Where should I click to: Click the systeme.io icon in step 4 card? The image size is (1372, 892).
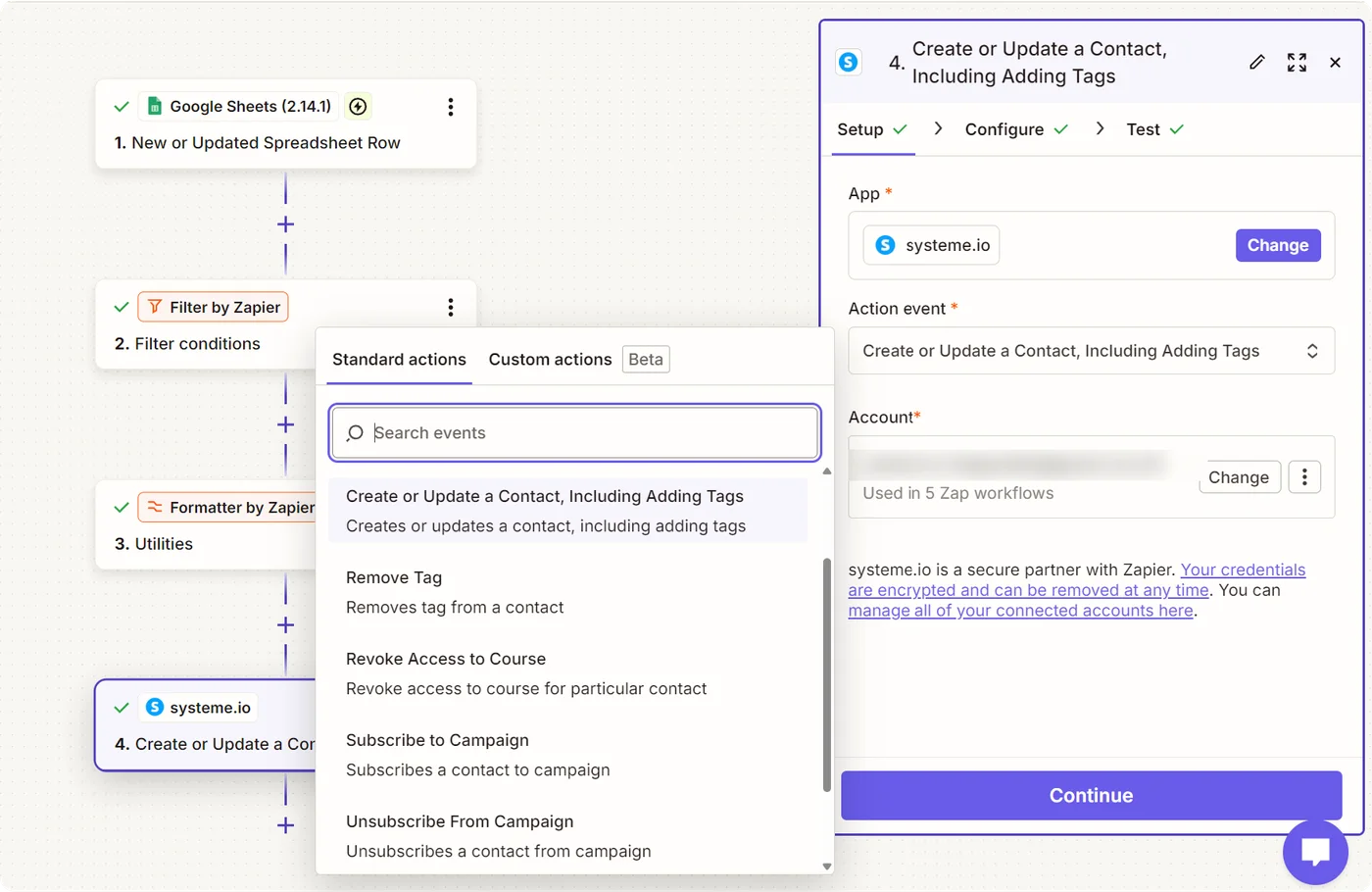pos(155,707)
